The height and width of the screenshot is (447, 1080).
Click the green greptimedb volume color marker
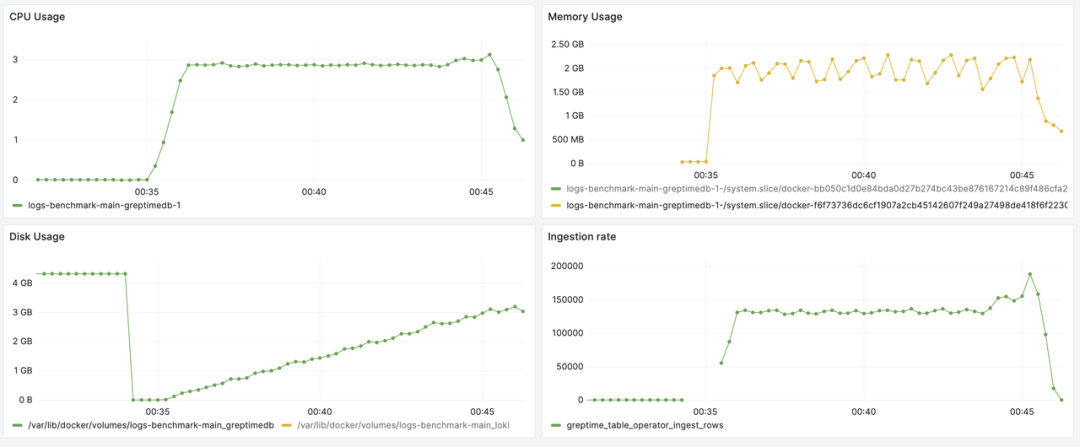[x=17, y=426]
